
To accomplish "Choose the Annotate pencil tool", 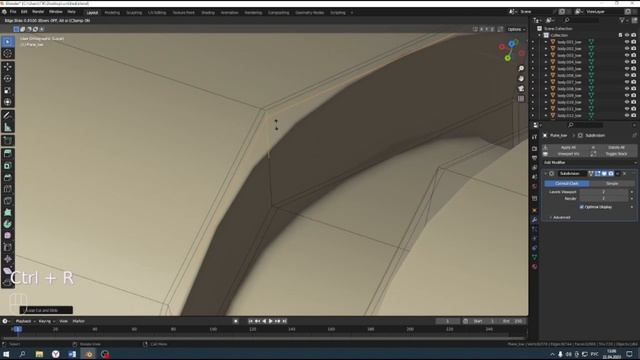I will click(8, 116).
